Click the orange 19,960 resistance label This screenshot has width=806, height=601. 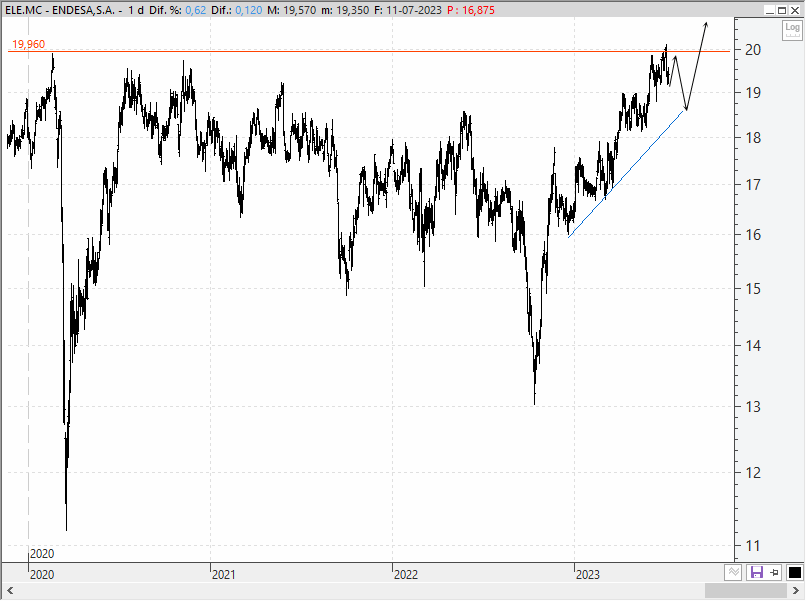[28, 44]
